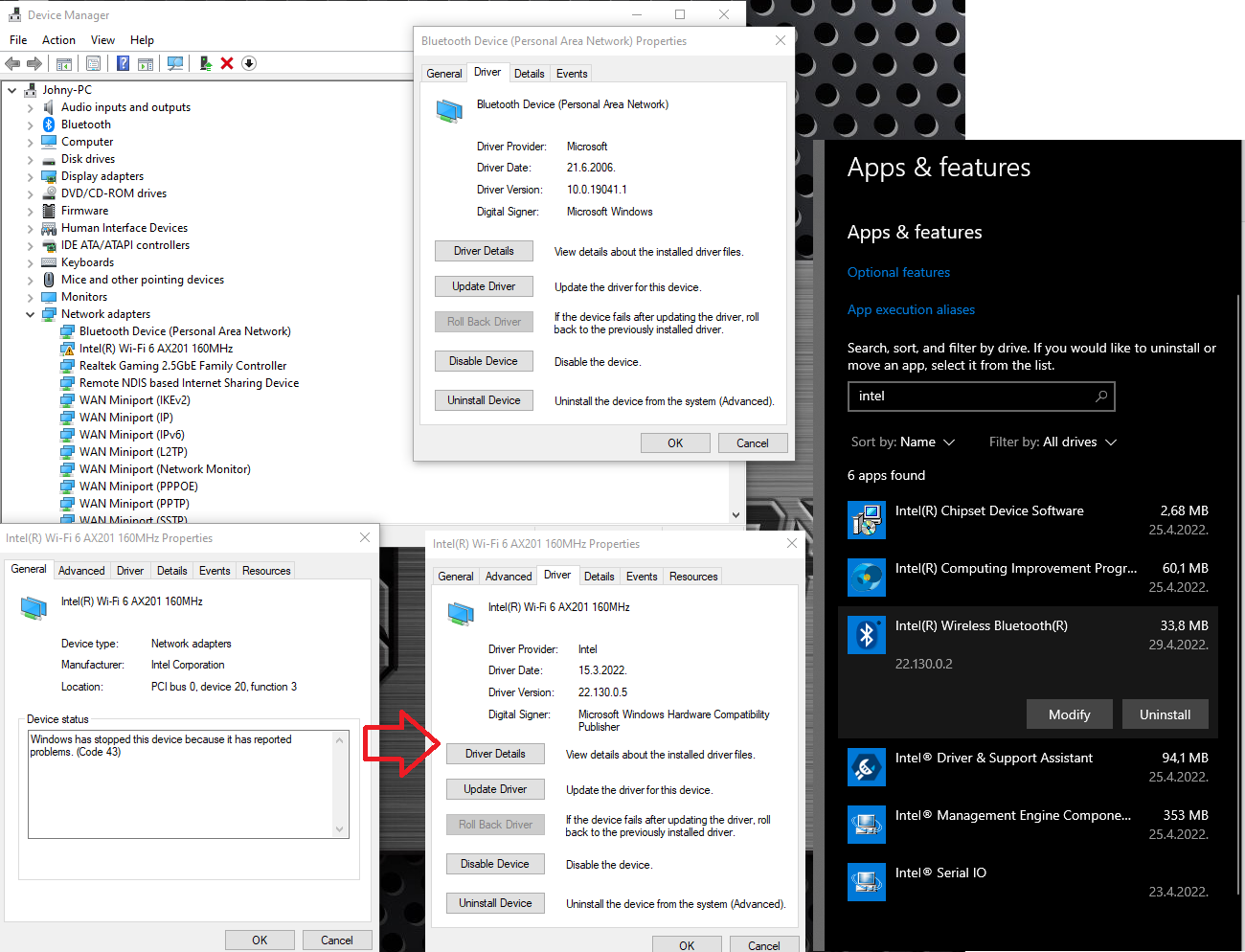Click the Disable device down-arrow toolbar icon
The height and width of the screenshot is (952, 1245).
[x=249, y=64]
